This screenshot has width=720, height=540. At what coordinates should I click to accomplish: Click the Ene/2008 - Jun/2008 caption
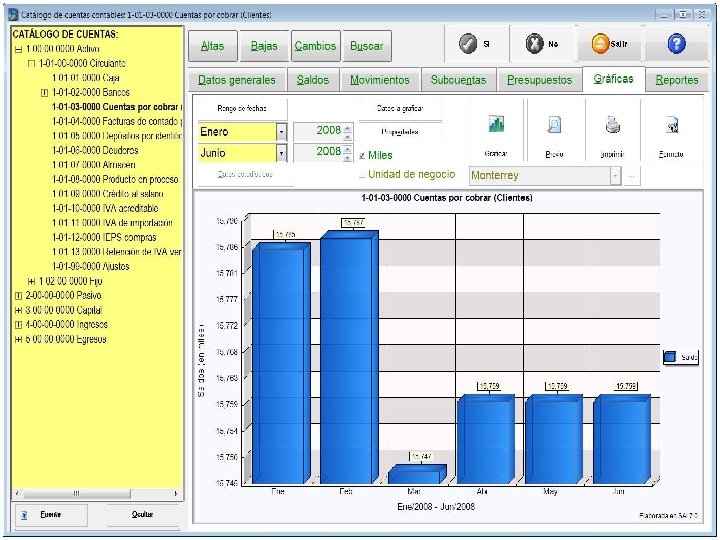(x=436, y=507)
